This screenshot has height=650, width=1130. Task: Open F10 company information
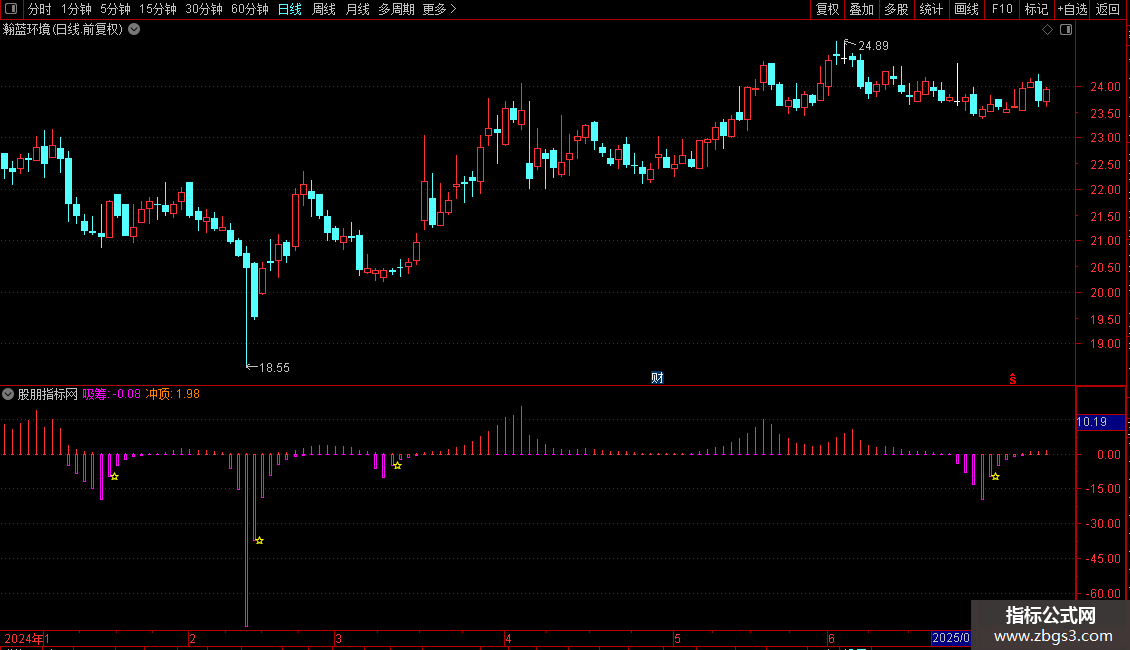pos(1002,9)
